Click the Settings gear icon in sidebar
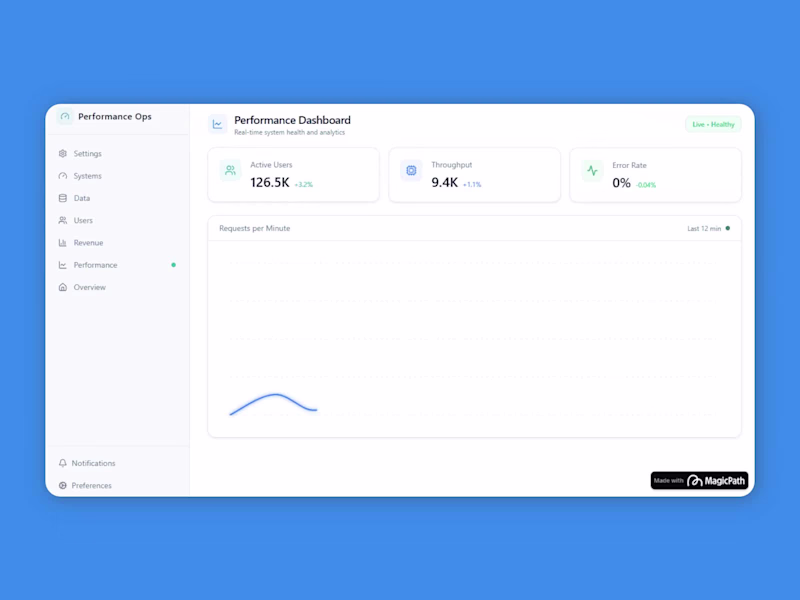 pyautogui.click(x=63, y=153)
